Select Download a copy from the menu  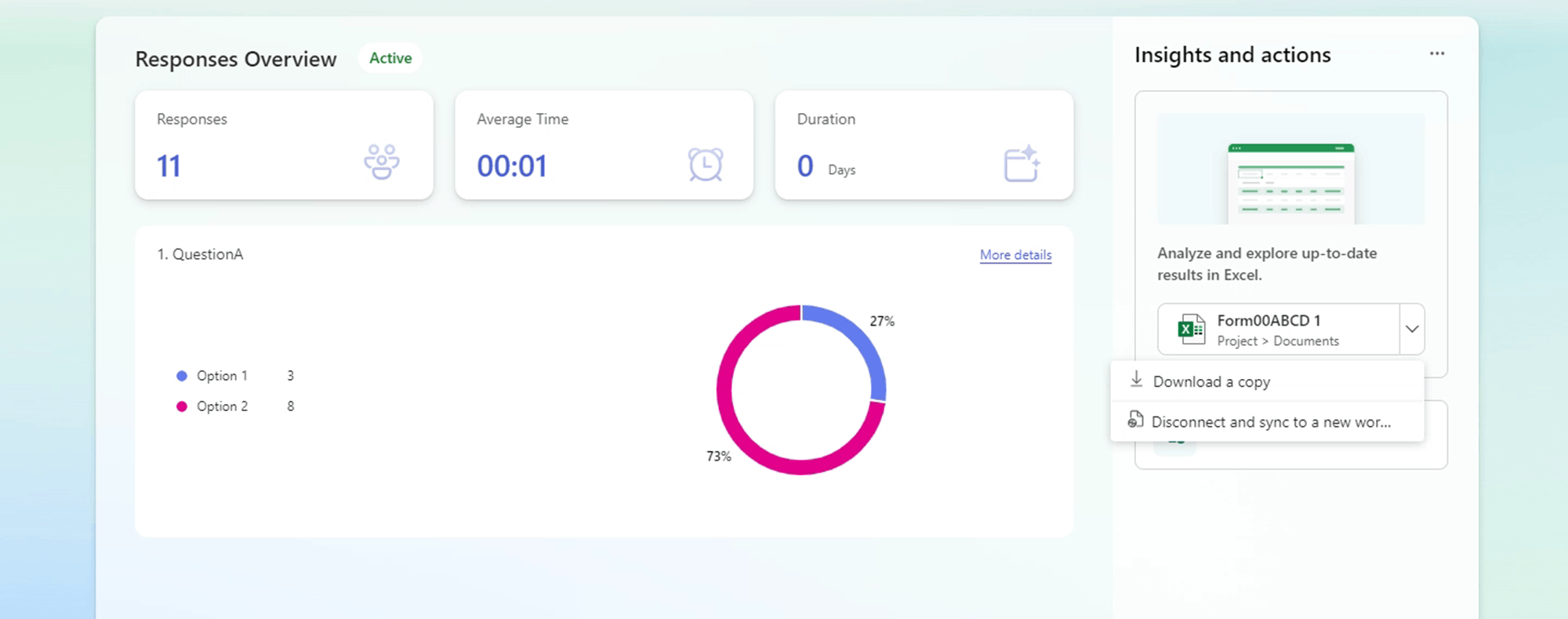1267,381
